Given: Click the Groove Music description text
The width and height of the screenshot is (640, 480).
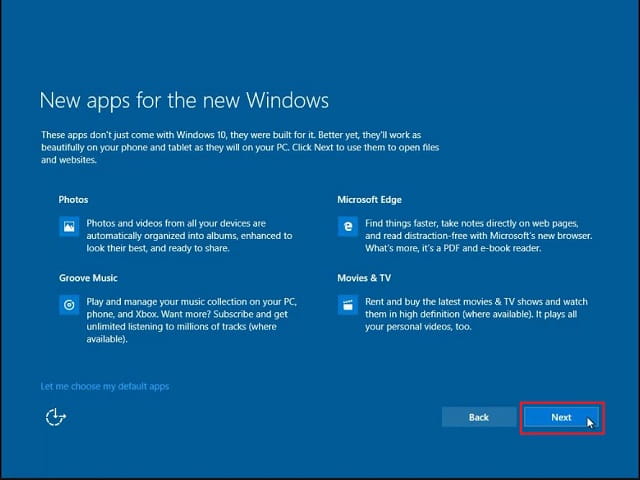Looking at the screenshot, I should [191, 320].
